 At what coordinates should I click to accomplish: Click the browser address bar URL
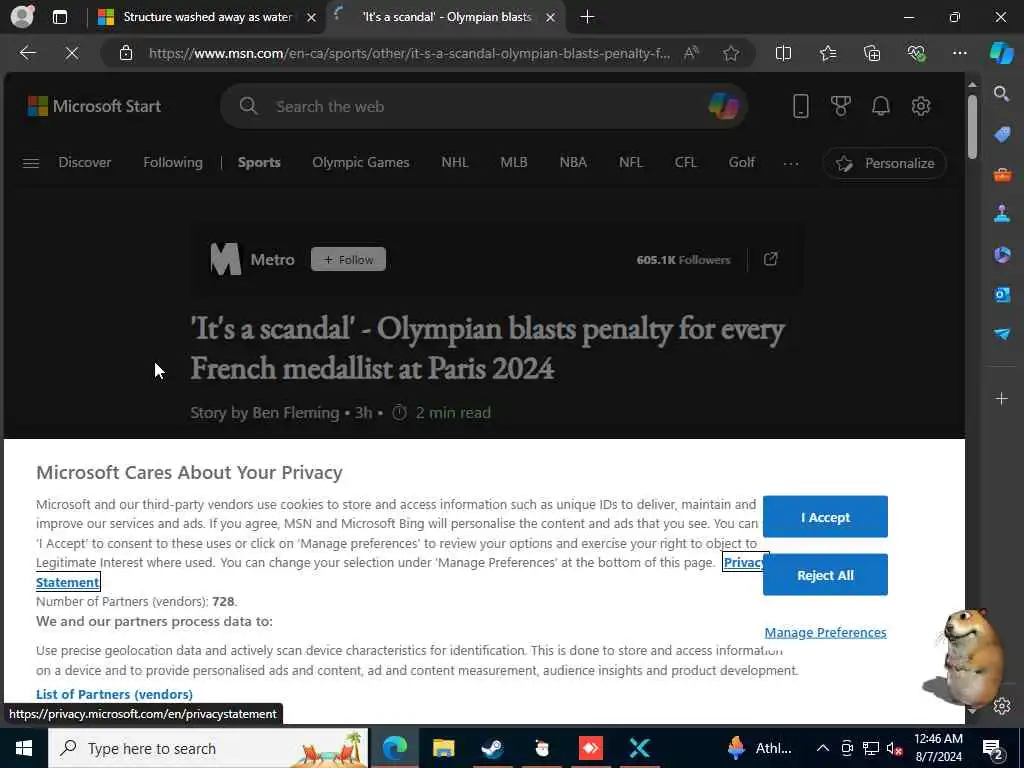pyautogui.click(x=409, y=53)
